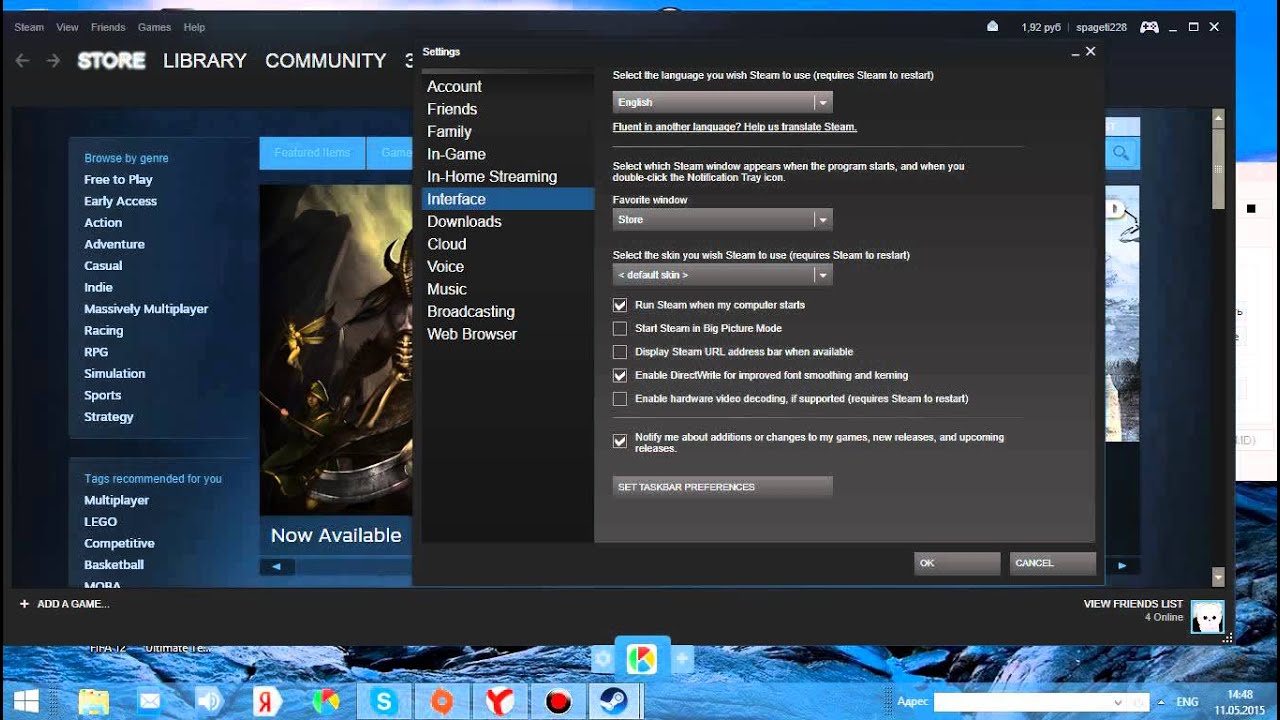The width and height of the screenshot is (1280, 720).
Task: Open the Games menu
Action: (155, 27)
